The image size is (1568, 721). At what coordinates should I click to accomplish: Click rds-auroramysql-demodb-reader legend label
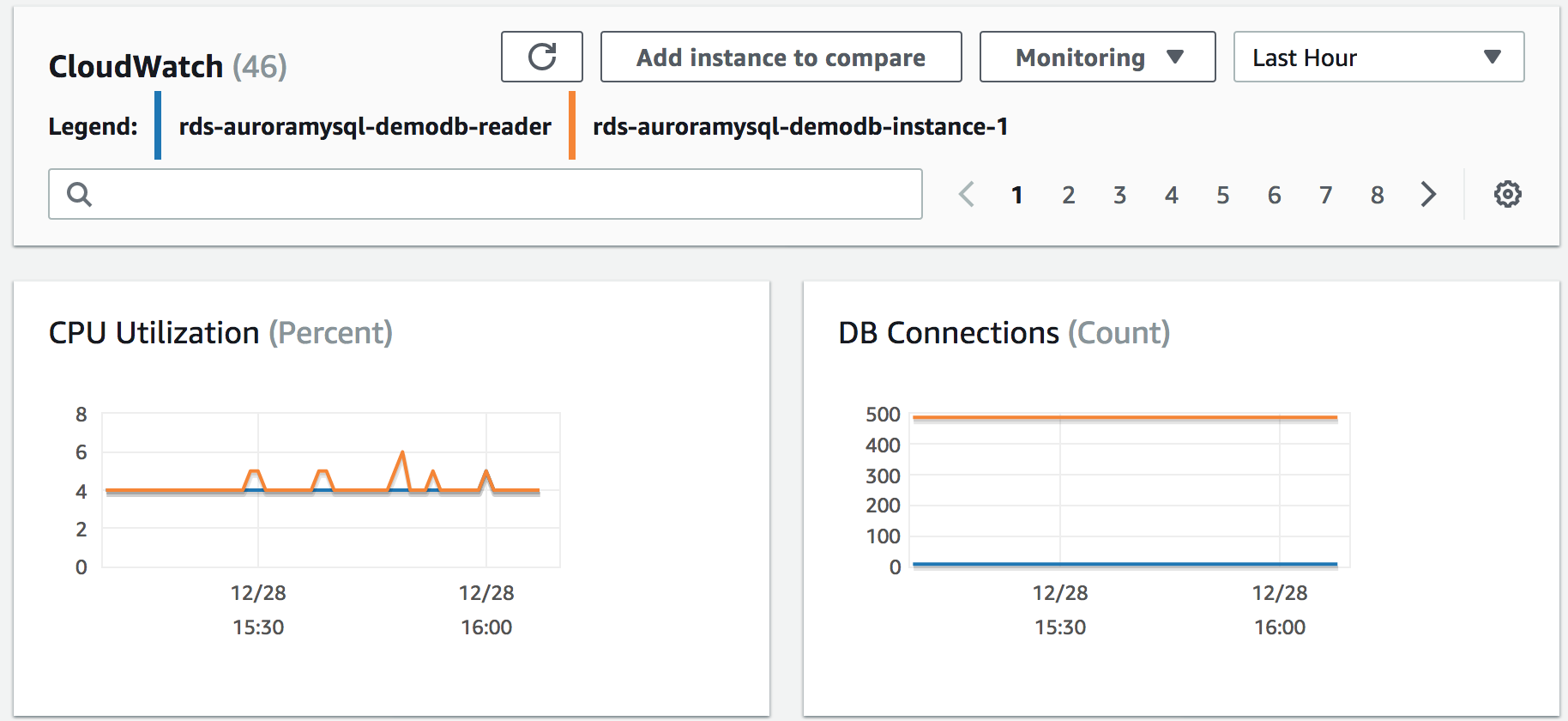click(x=365, y=126)
